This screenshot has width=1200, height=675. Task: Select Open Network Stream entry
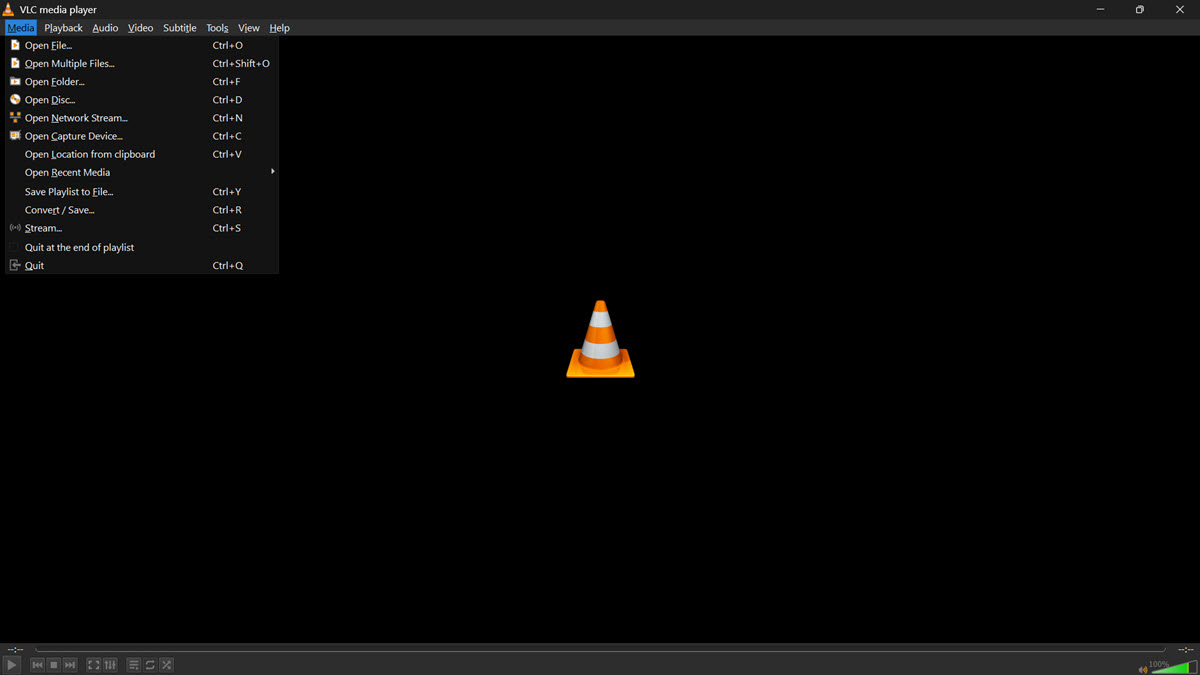point(141,118)
